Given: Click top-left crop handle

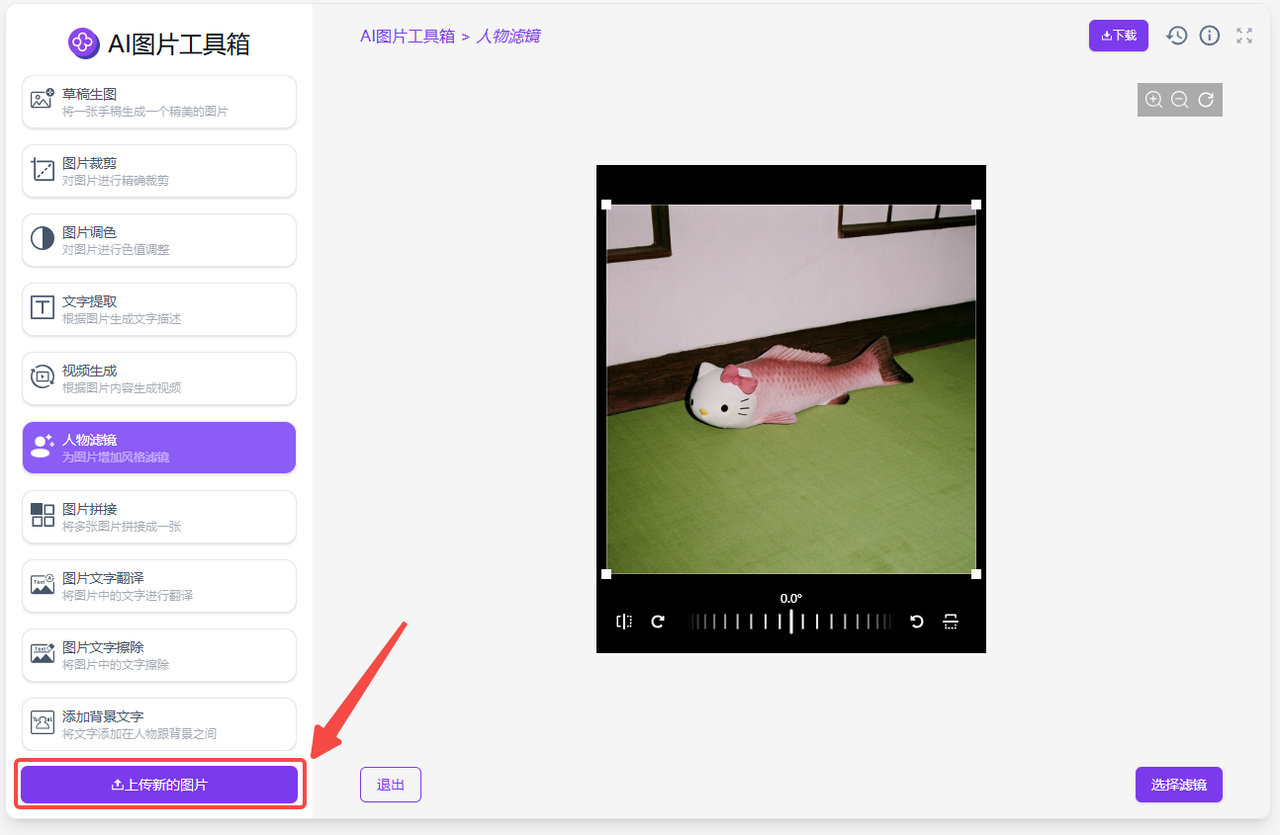Looking at the screenshot, I should tap(606, 204).
